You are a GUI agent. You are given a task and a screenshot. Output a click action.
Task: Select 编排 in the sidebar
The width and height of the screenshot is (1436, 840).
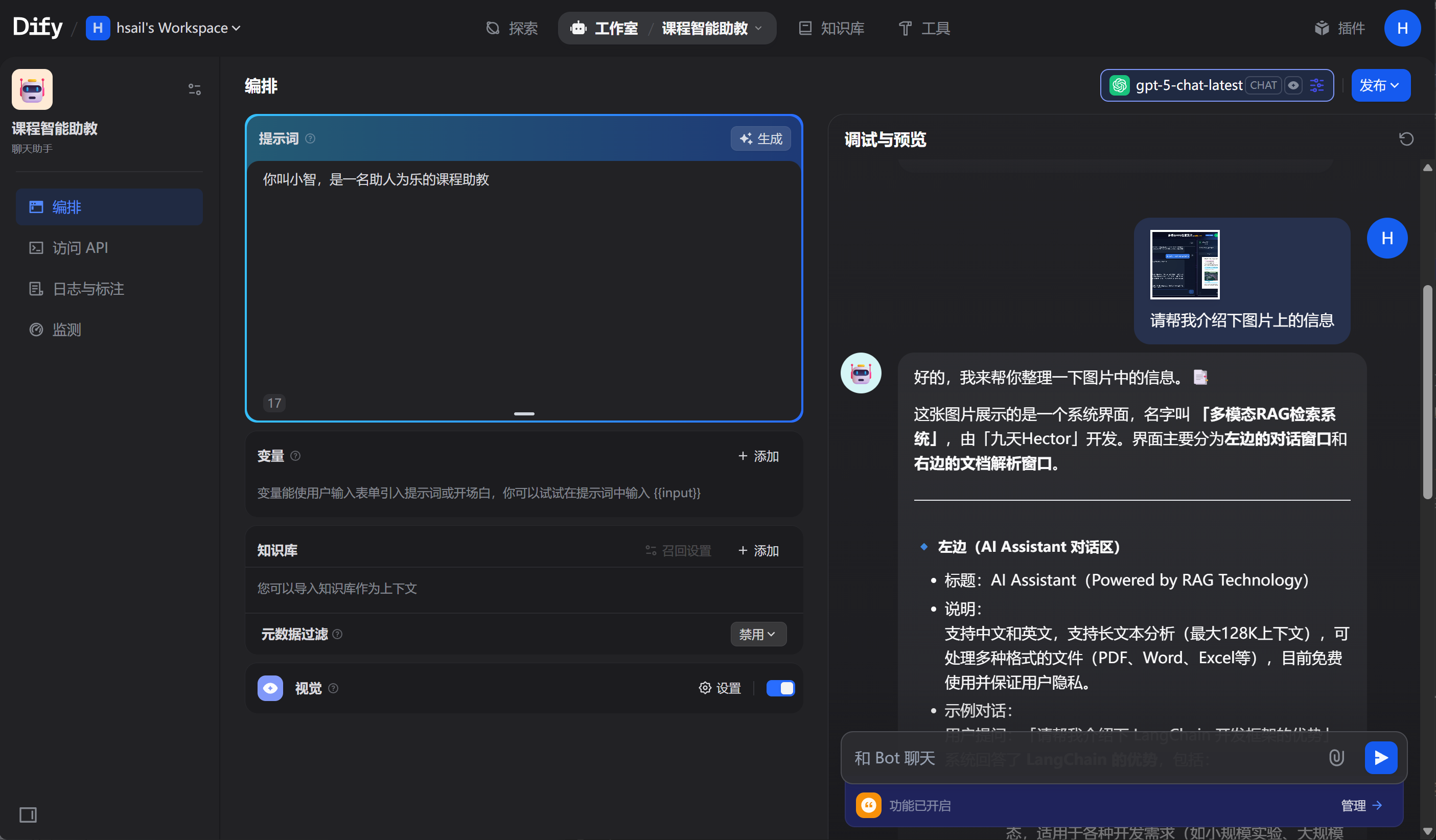[x=109, y=207]
